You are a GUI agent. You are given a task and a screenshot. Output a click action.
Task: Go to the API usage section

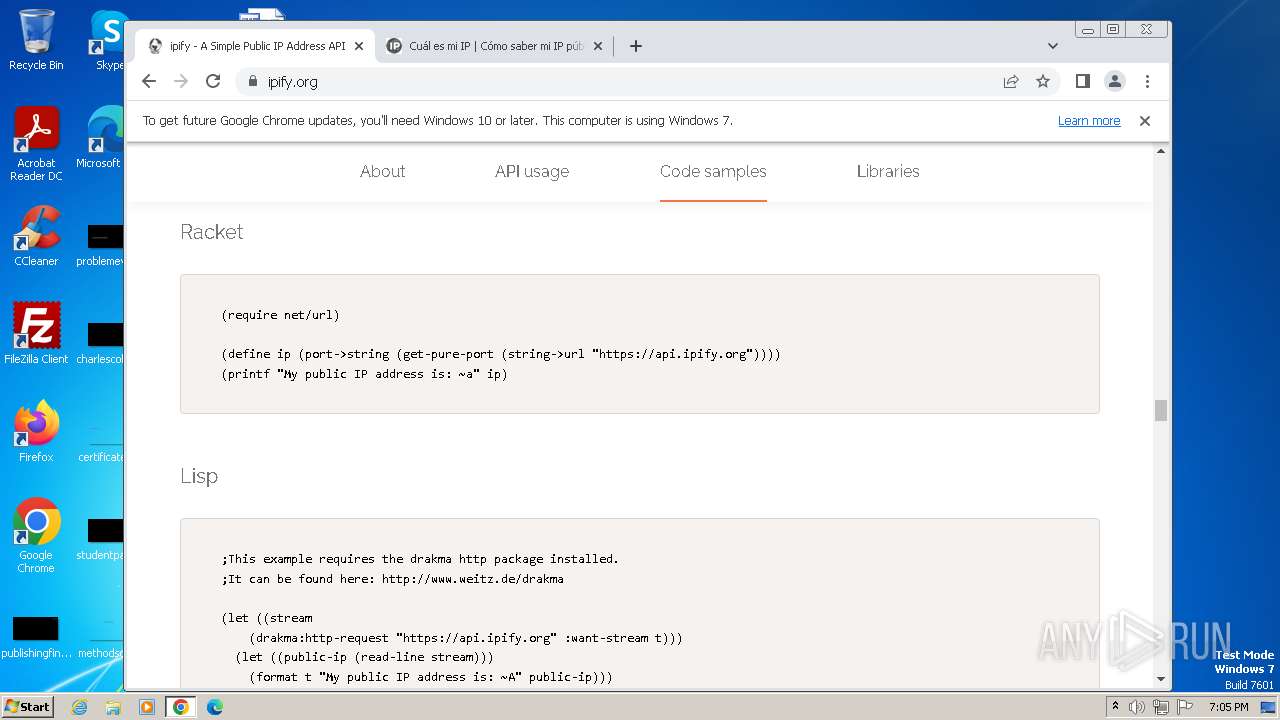click(x=532, y=171)
